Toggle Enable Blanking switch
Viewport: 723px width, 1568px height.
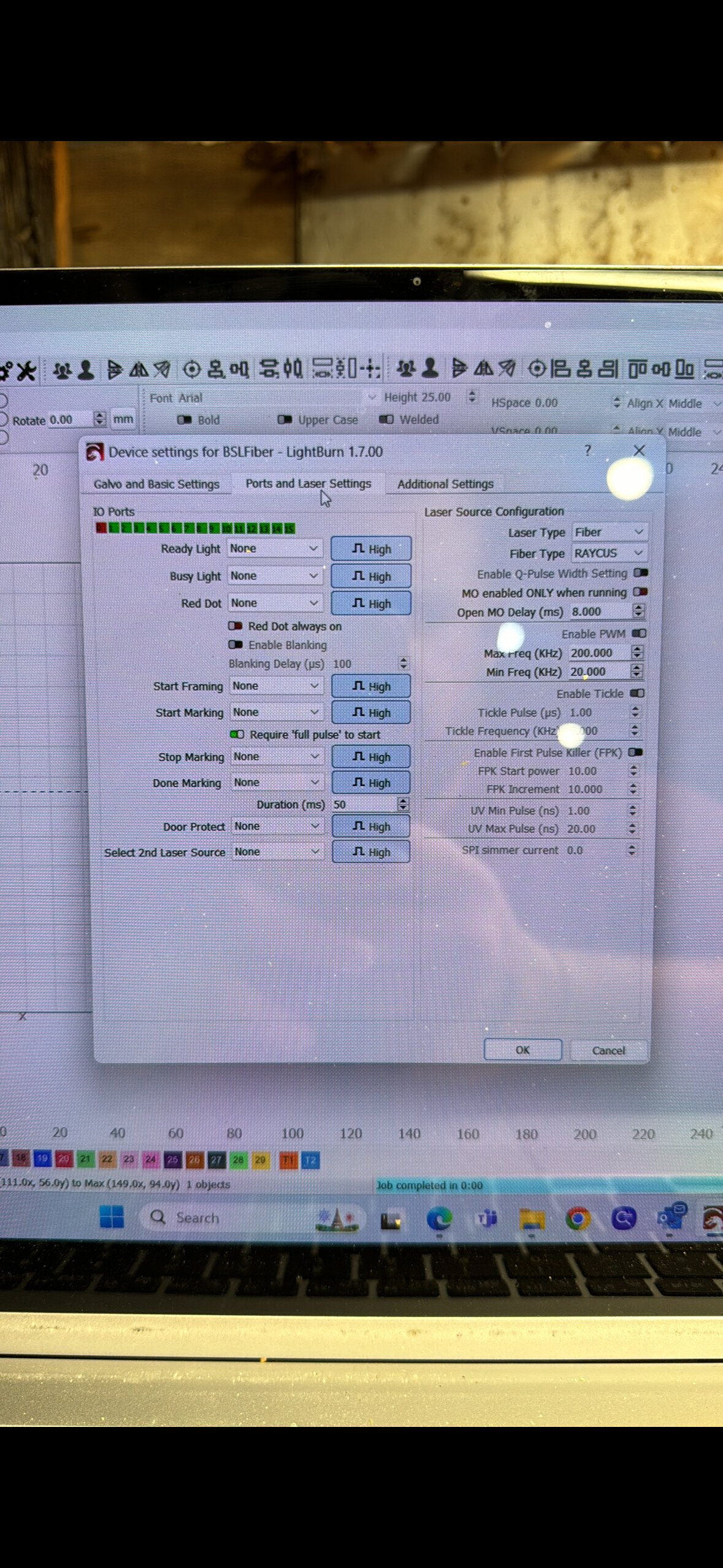pos(235,644)
